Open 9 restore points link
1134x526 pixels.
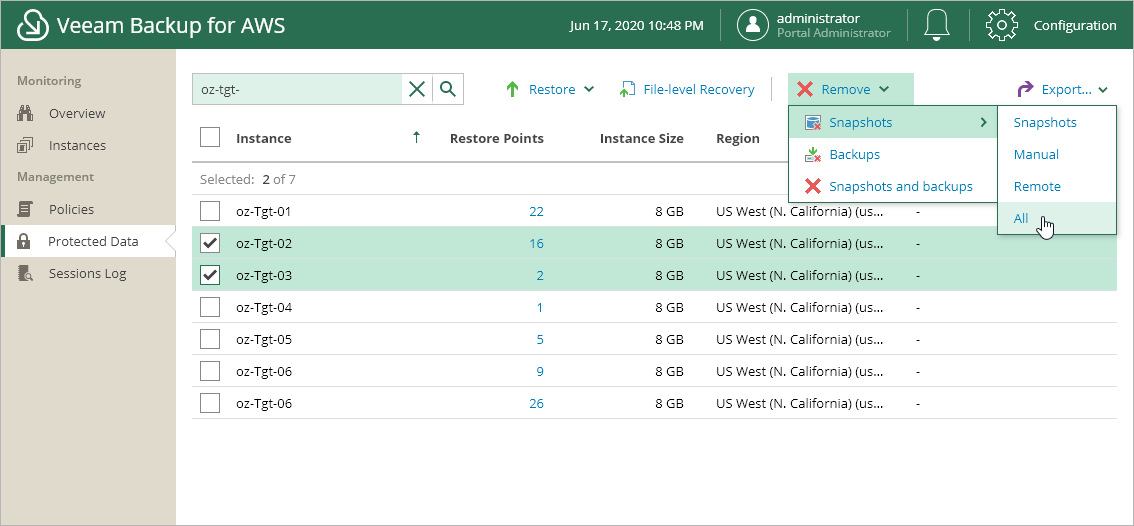click(x=540, y=371)
